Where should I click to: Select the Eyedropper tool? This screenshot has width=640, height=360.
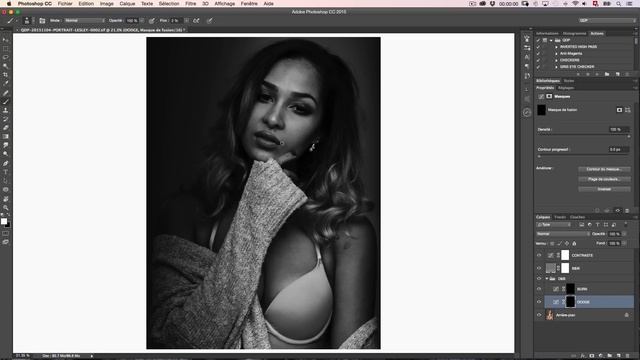(5, 83)
